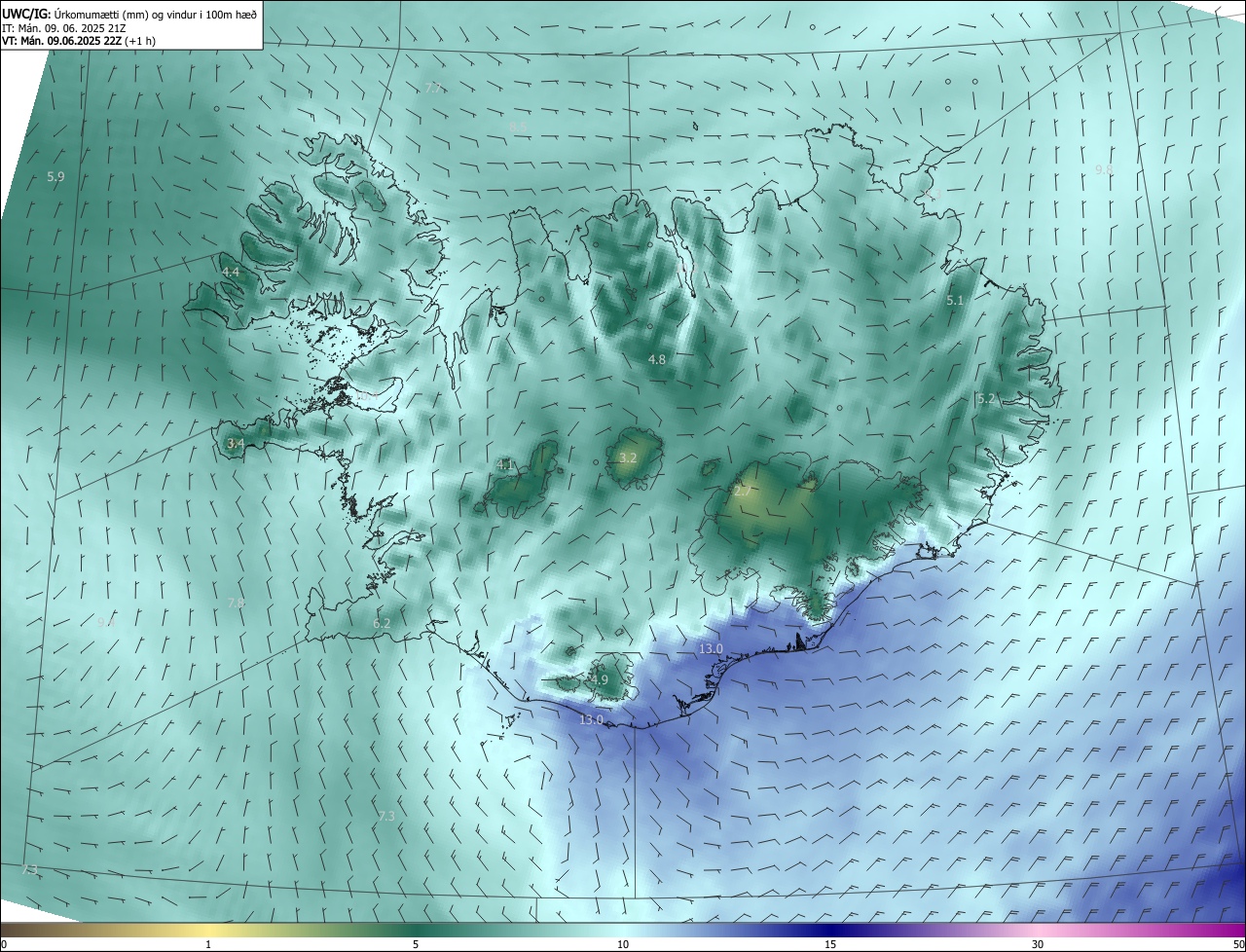Click the colorbar label 1
This screenshot has width=1246, height=952.
pyautogui.click(x=208, y=944)
